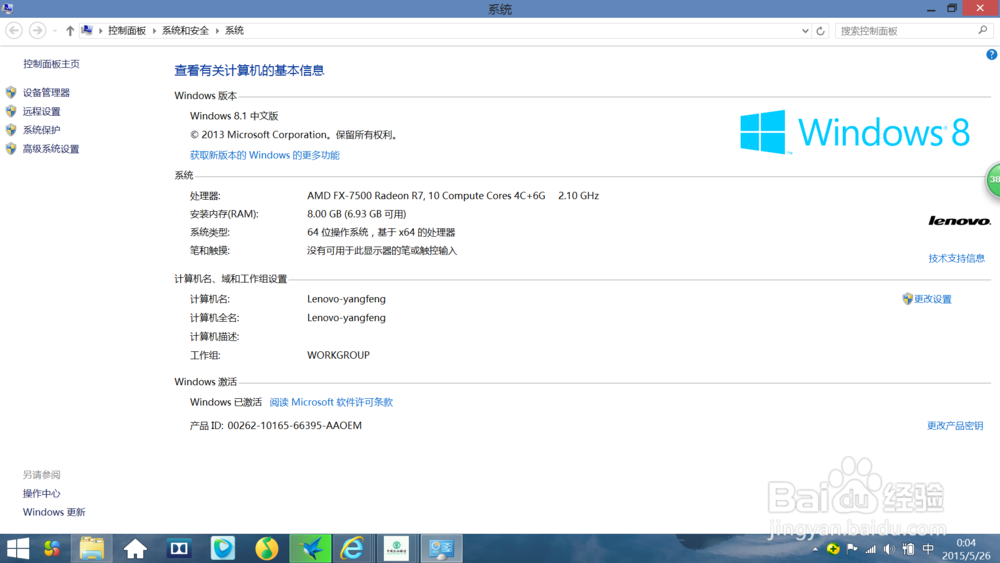
Task: Expand the chevron after 系统和安全 breadcrumb
Action: click(x=217, y=31)
